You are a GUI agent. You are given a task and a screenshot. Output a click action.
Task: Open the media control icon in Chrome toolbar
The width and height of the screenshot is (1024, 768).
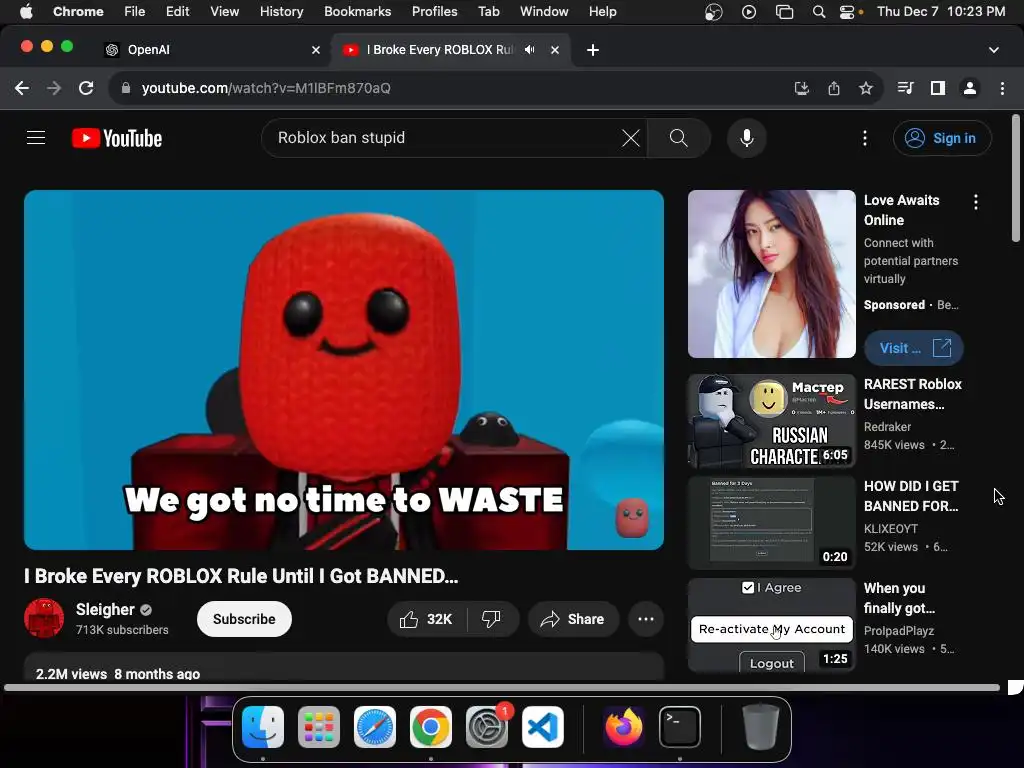click(906, 88)
